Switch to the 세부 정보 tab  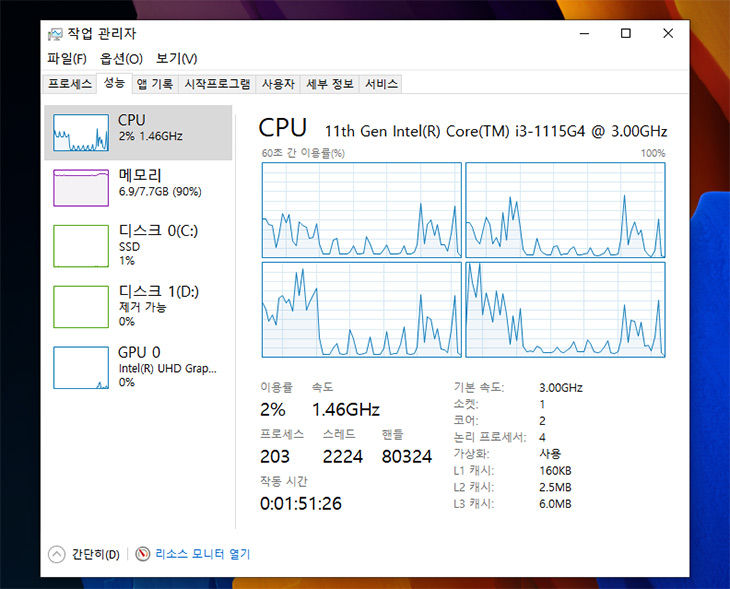click(330, 84)
